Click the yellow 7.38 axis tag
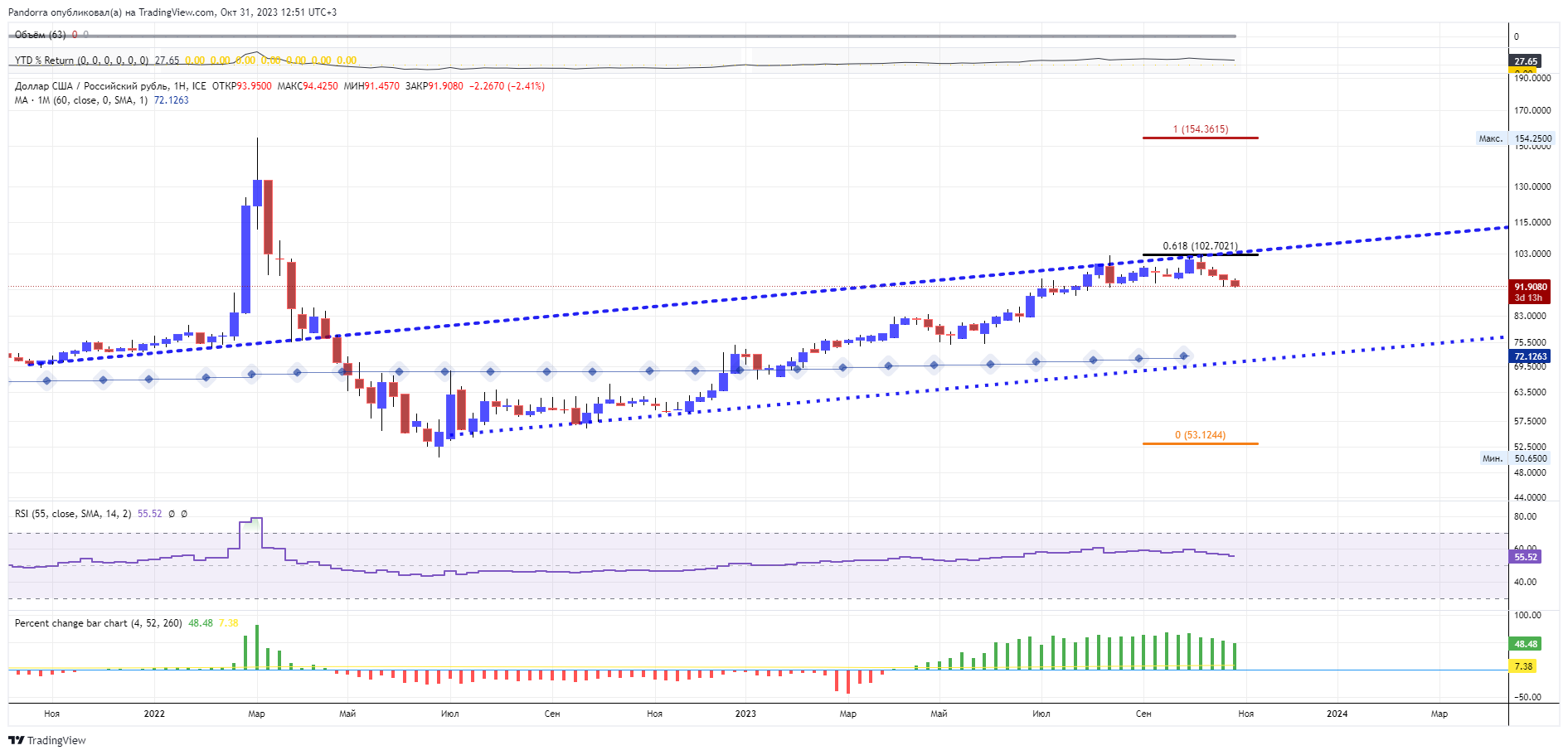This screenshot has width=1568, height=755. pos(1523,666)
